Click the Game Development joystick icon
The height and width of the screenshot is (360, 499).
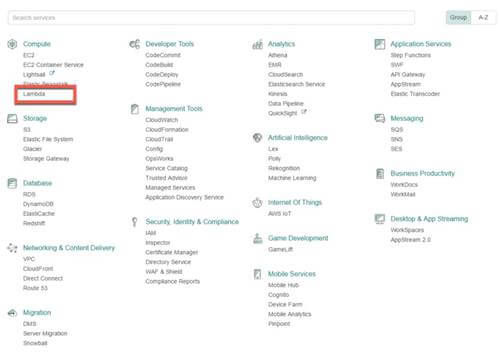(x=257, y=238)
